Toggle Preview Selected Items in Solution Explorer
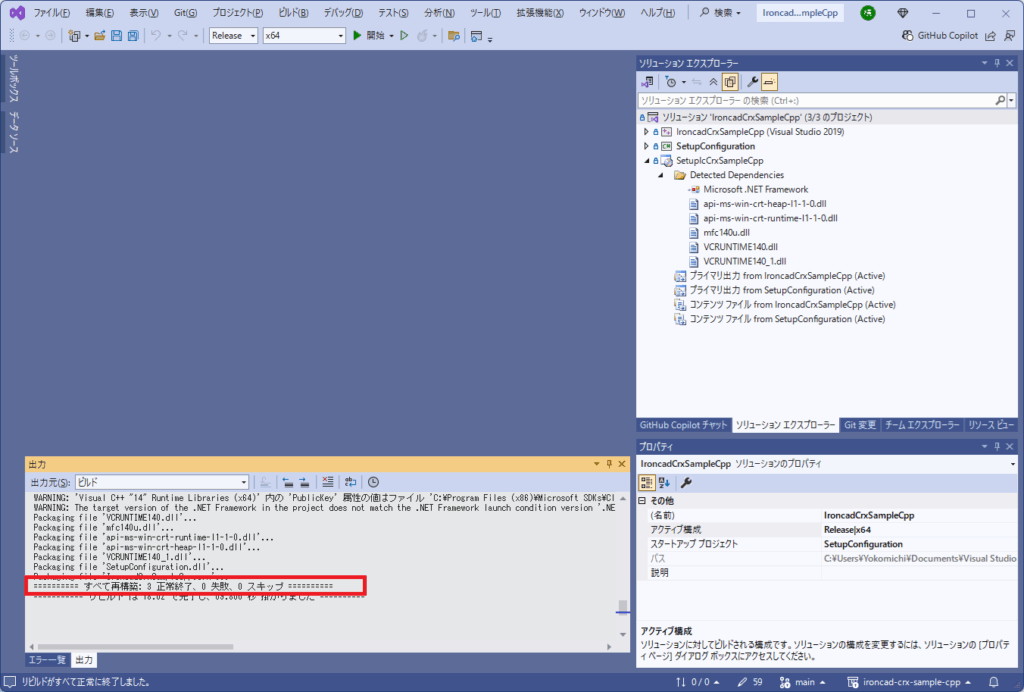This screenshot has height=692, width=1024. coord(770,82)
